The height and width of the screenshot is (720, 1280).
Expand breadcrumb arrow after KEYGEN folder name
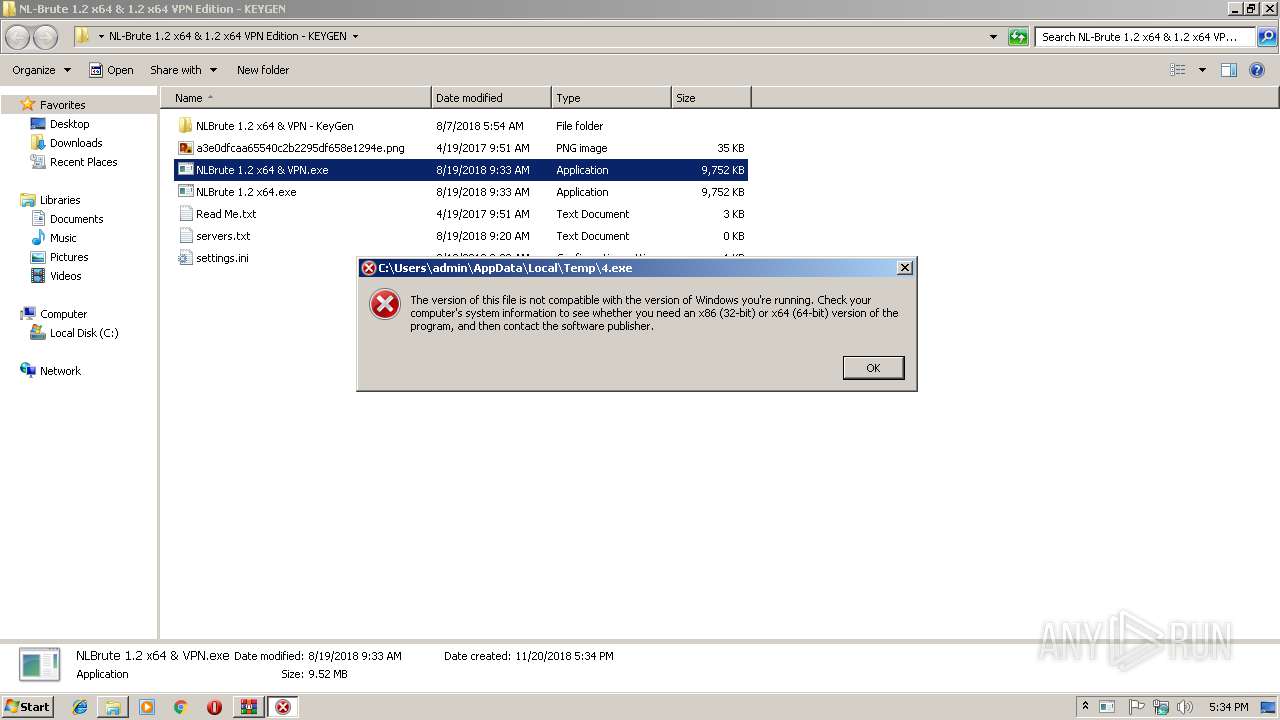pos(355,37)
